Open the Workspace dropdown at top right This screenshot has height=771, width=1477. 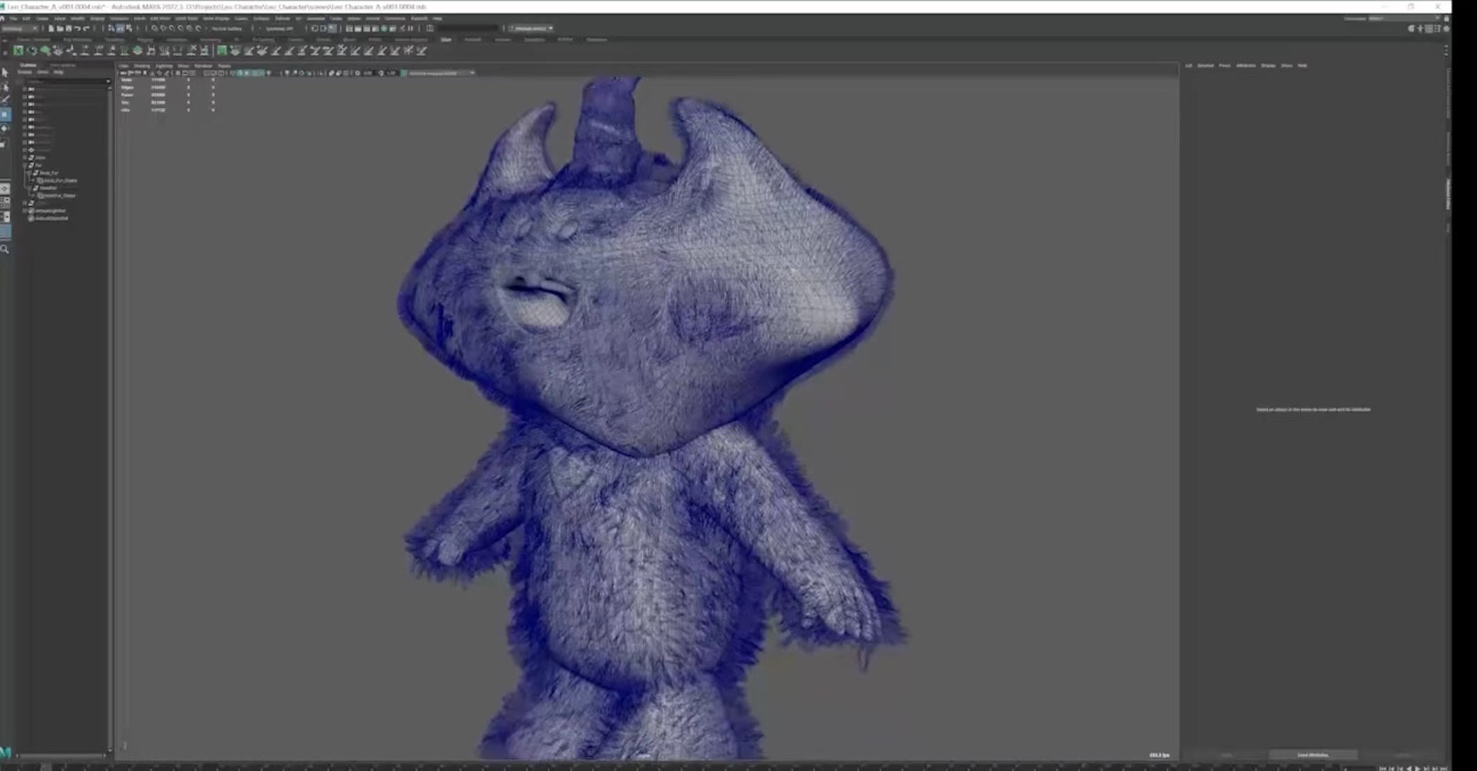click(1403, 18)
